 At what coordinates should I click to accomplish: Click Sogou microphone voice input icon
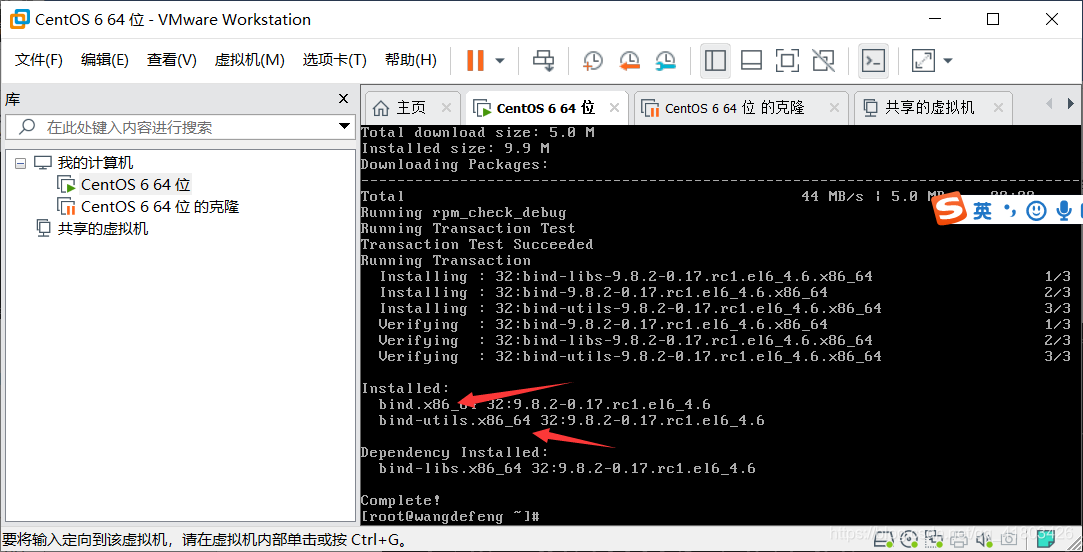[1064, 210]
